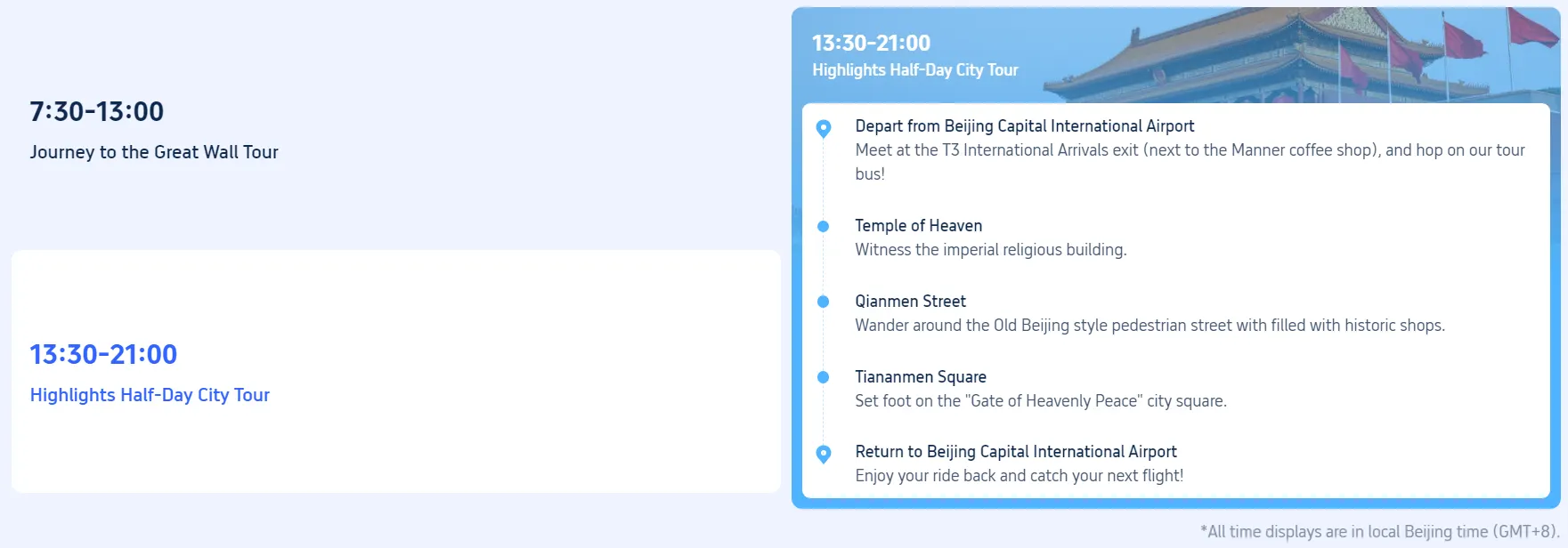Screen dimensions: 1568x548
Task: Click the departure location pin icon
Action: click(823, 128)
